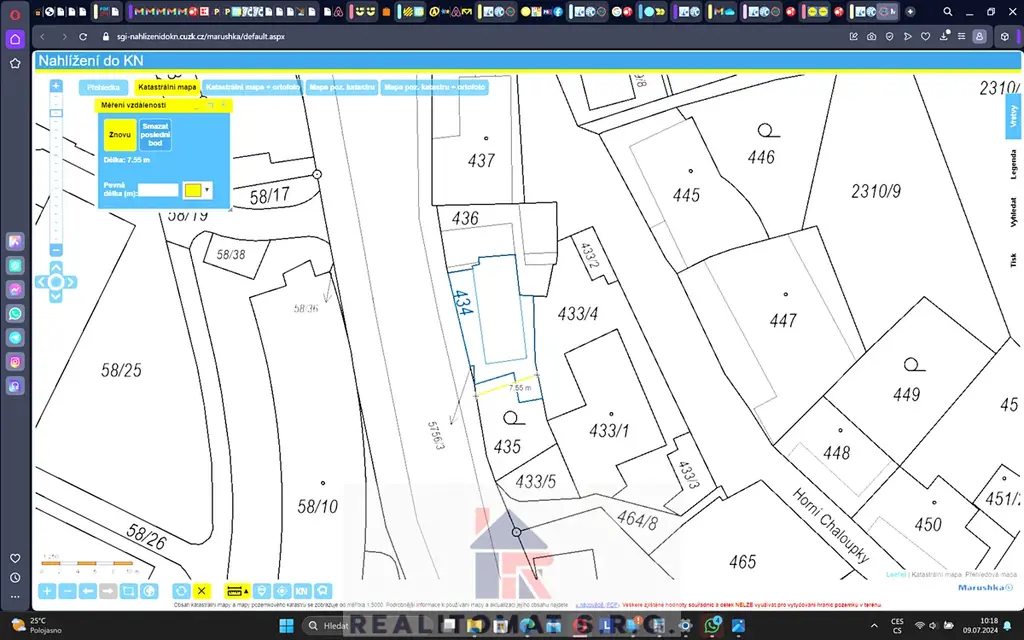Open the KN info tool
Image resolution: width=1024 pixels, height=640 pixels.
tap(302, 591)
